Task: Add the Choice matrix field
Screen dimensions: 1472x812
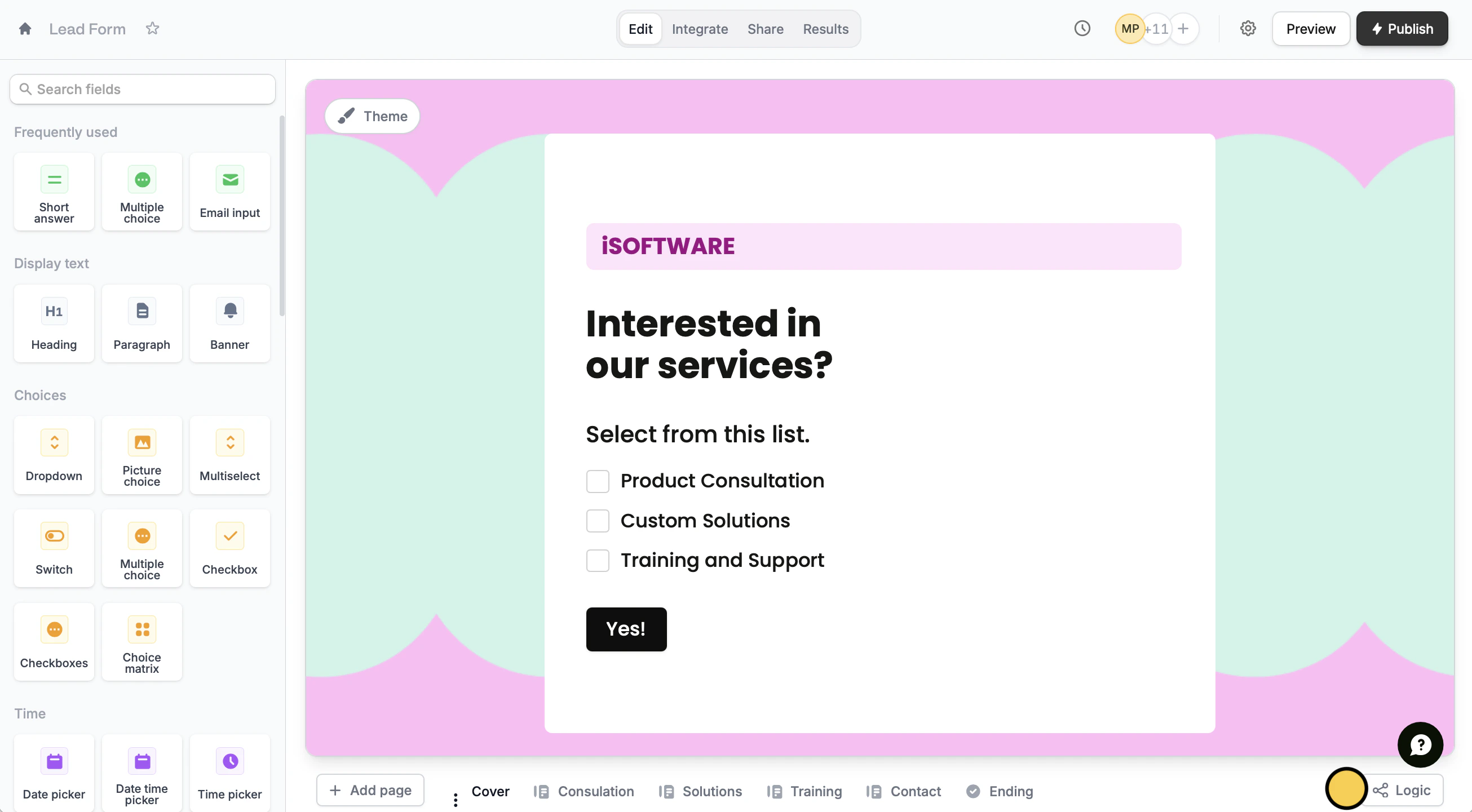Action: 142,642
